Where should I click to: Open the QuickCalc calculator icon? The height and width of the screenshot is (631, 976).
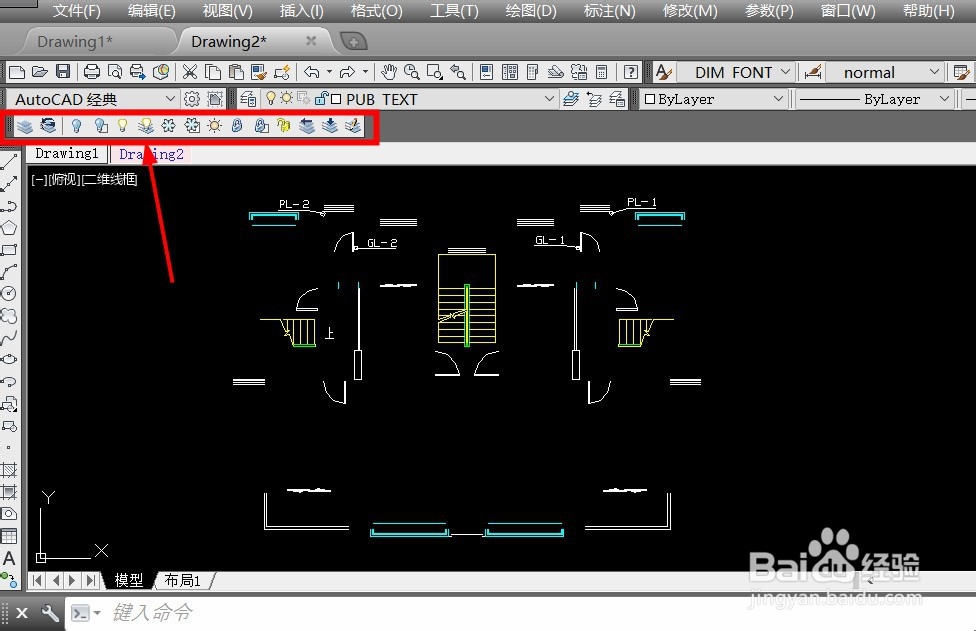pos(601,72)
